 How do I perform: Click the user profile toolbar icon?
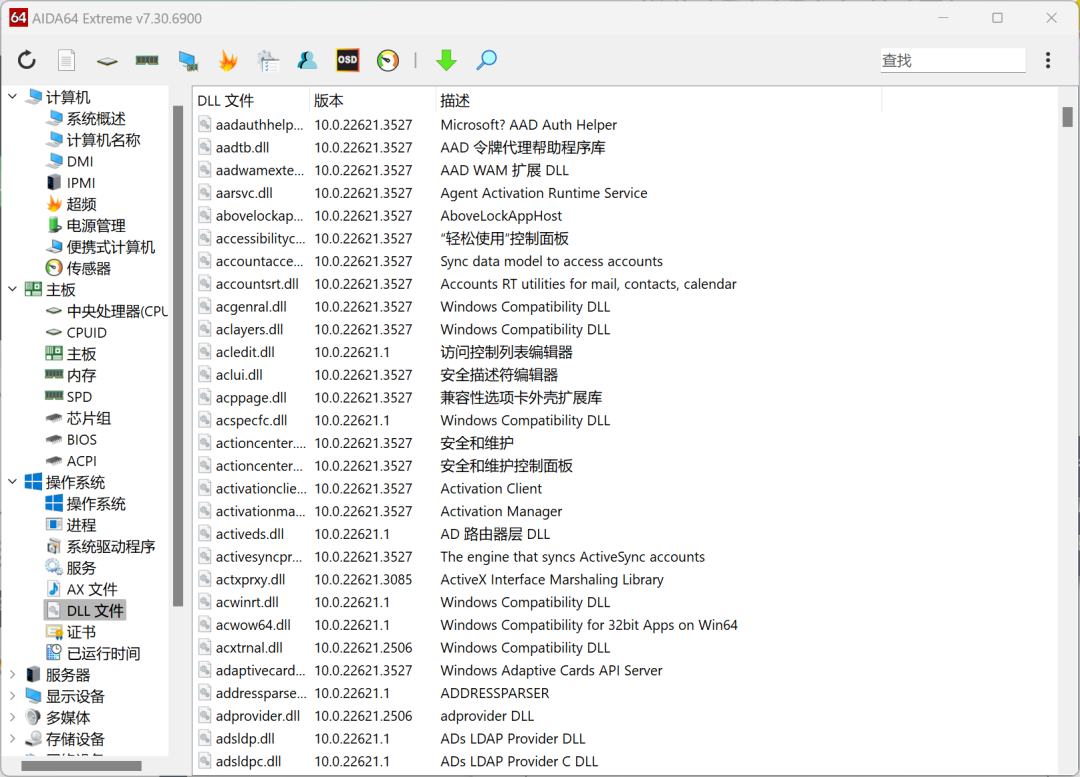pyautogui.click(x=307, y=61)
